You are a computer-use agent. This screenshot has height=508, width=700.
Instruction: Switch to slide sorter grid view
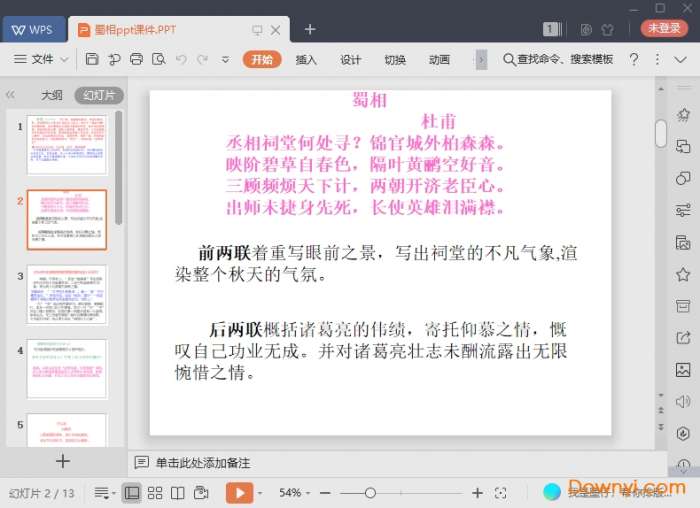154,493
